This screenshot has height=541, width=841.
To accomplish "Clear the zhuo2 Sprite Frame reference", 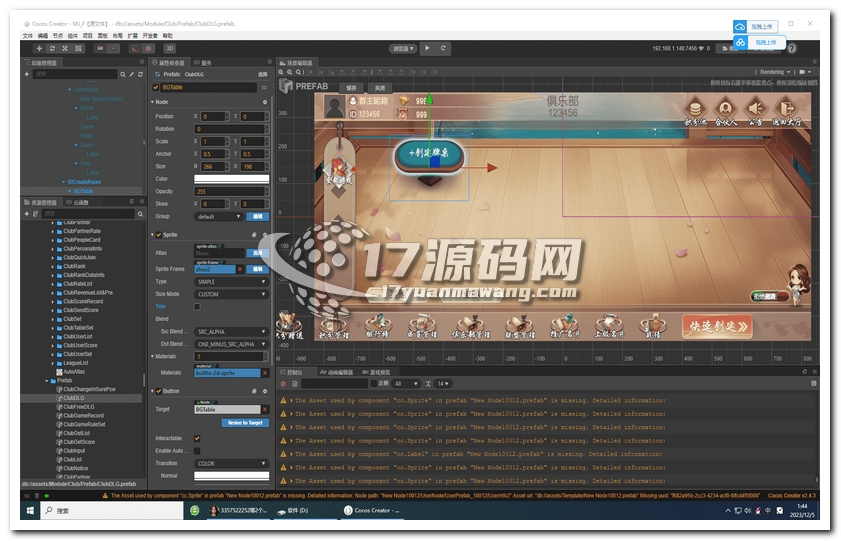I will tap(240, 269).
